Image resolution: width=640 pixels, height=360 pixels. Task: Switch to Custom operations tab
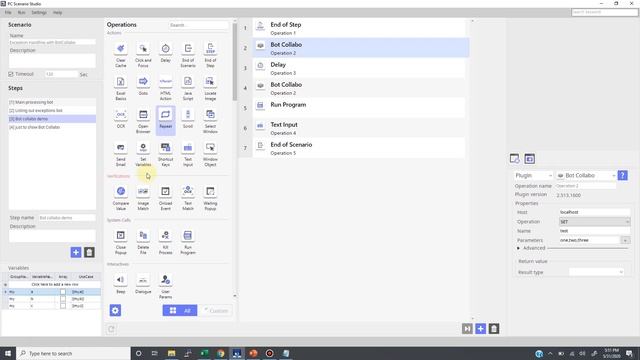pos(215,311)
